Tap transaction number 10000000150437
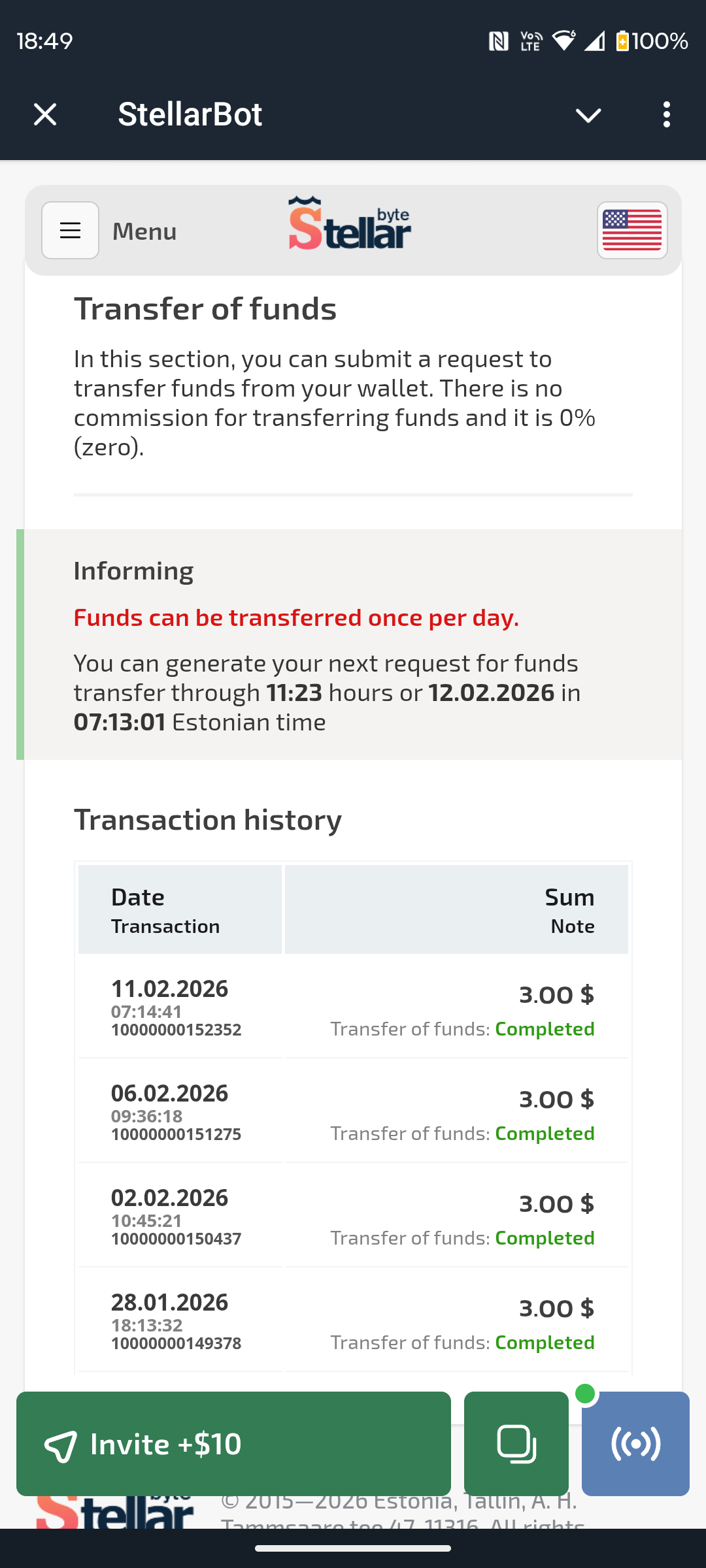 click(176, 1239)
